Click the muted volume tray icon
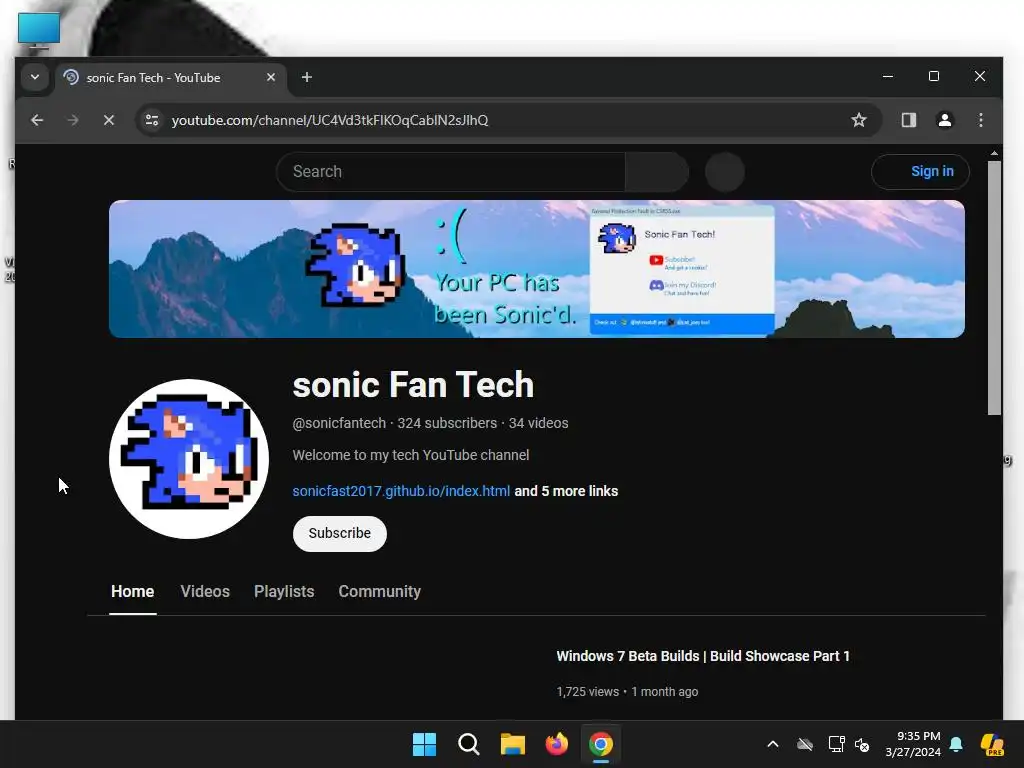 tap(862, 744)
